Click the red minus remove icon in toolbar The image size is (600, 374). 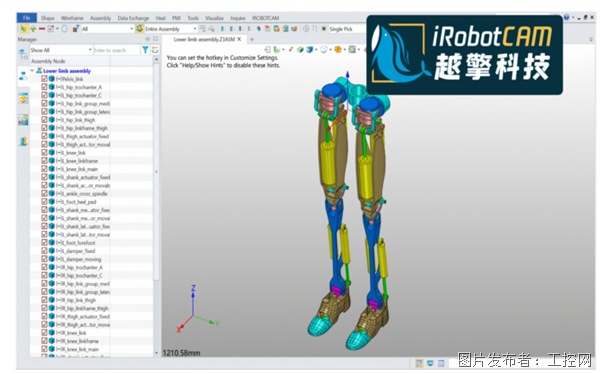click(x=42, y=29)
